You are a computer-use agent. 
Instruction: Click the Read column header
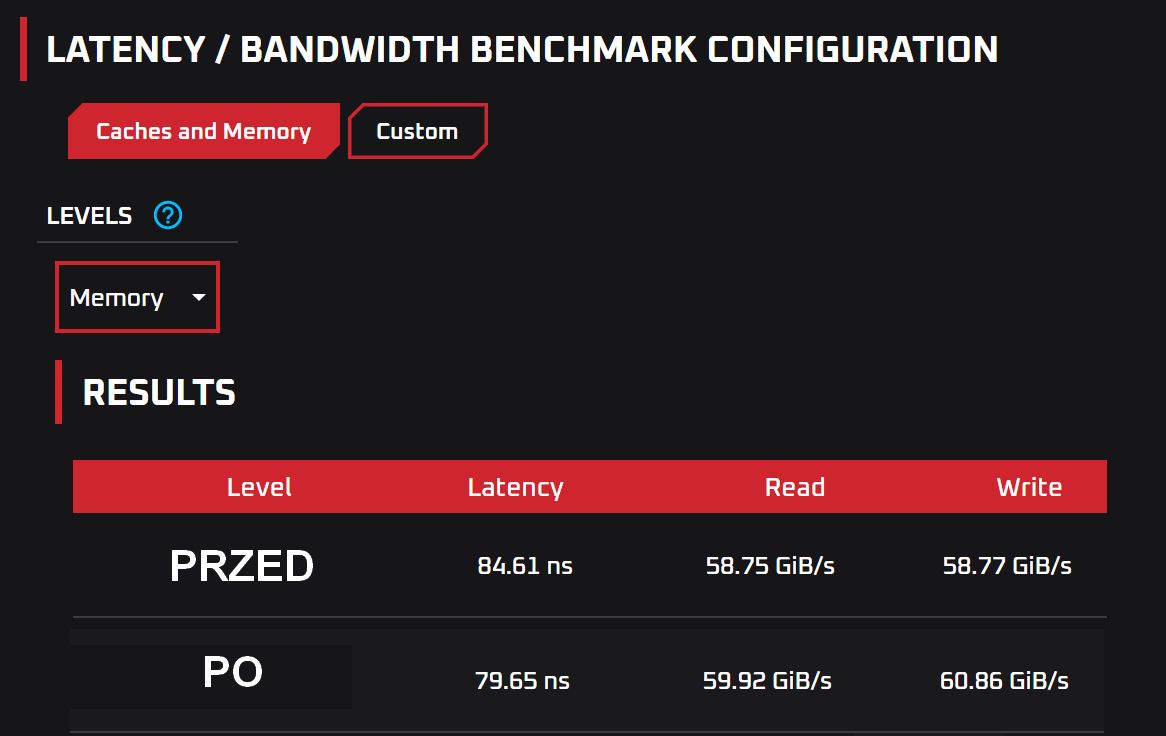[x=795, y=487]
